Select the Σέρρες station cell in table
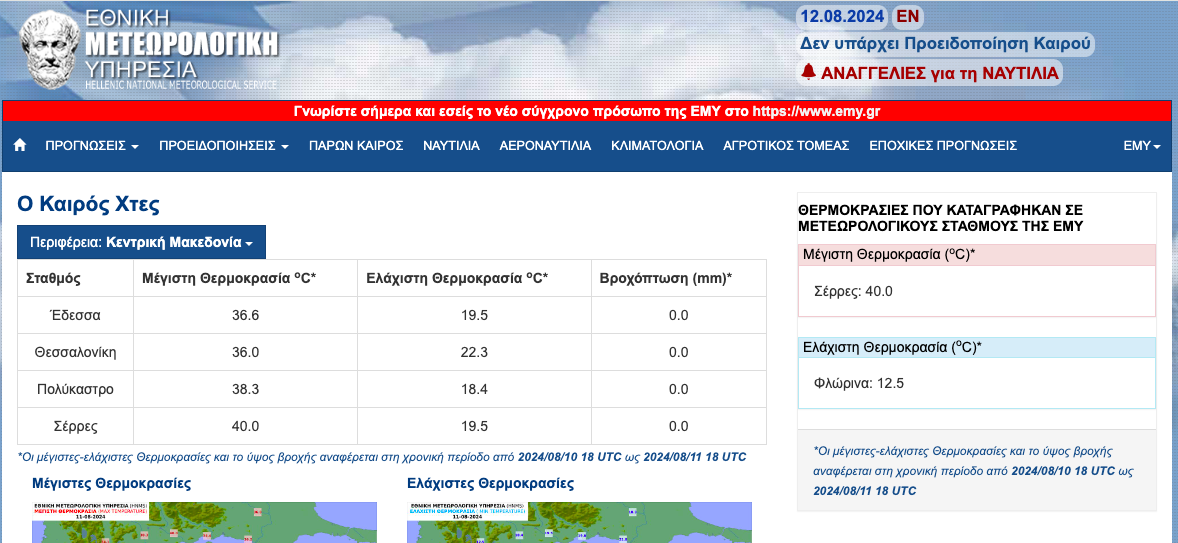 [x=75, y=426]
